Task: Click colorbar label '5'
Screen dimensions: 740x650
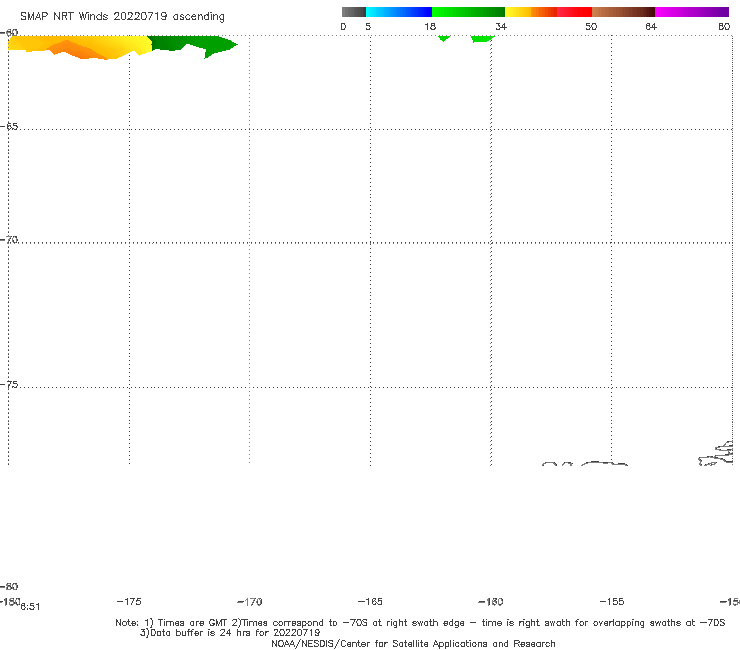Action: pyautogui.click(x=368, y=27)
